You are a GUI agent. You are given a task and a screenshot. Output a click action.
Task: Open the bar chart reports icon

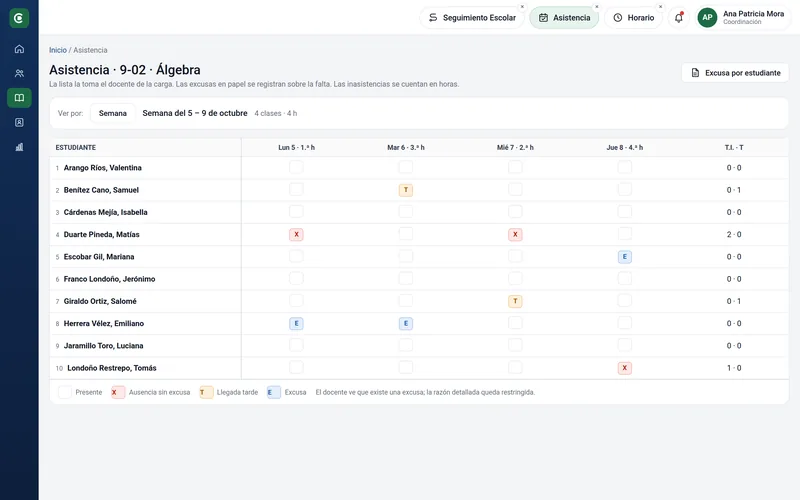point(19,147)
